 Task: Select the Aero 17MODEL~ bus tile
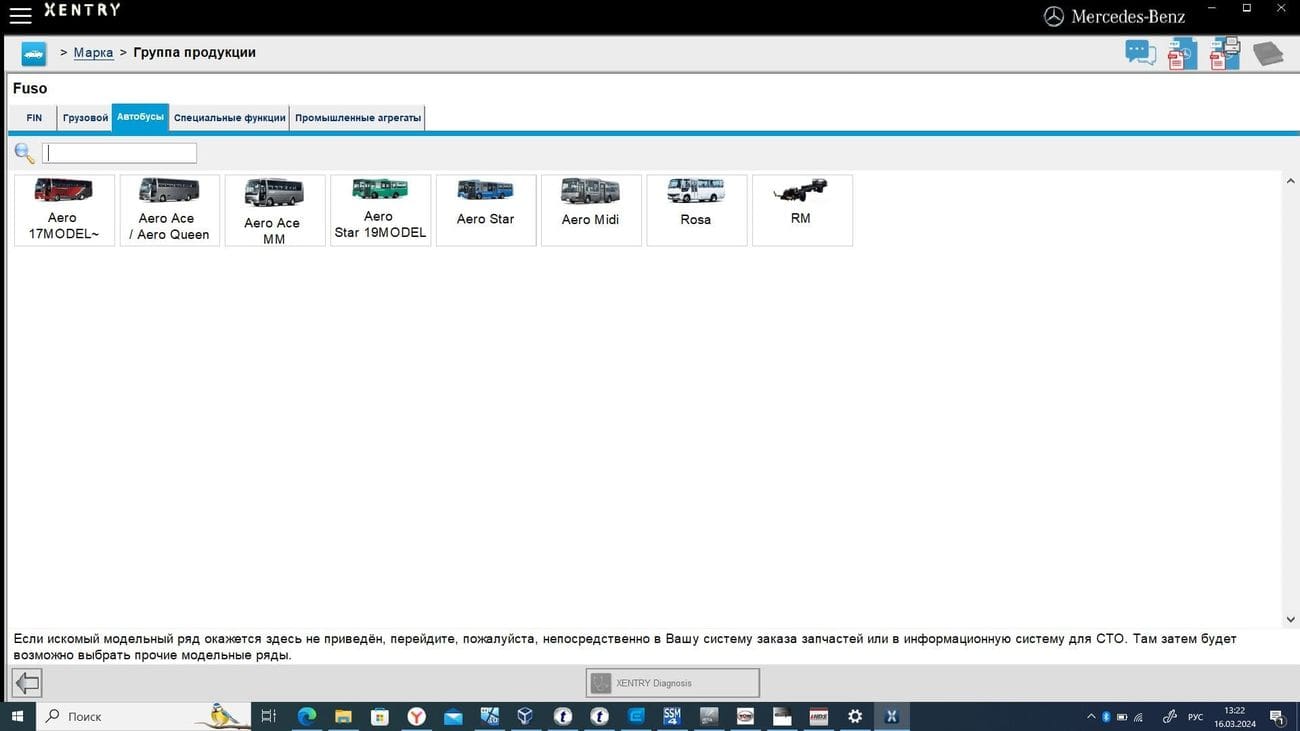point(64,210)
